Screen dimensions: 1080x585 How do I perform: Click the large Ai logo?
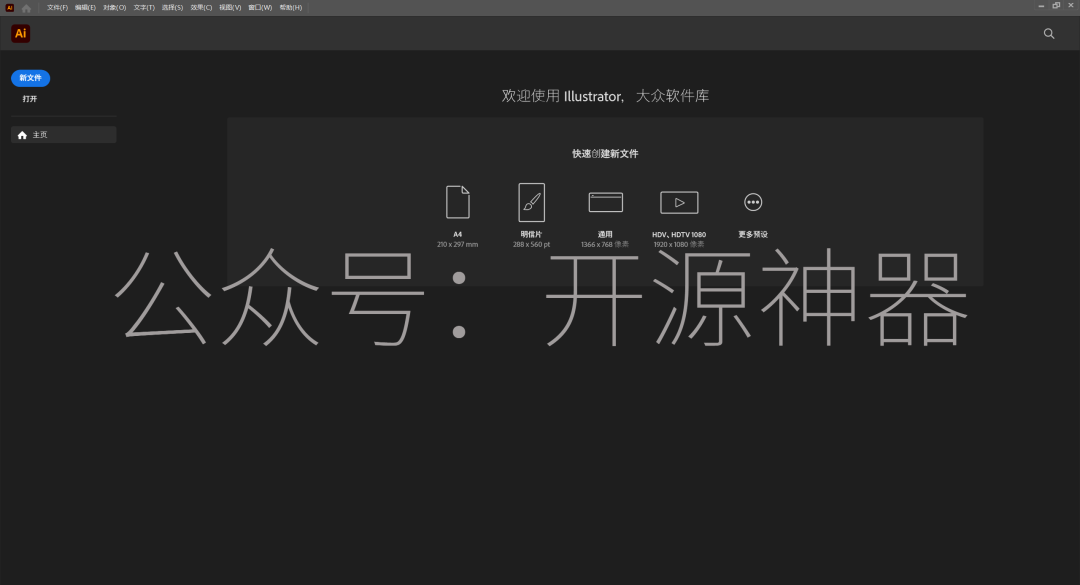click(21, 33)
